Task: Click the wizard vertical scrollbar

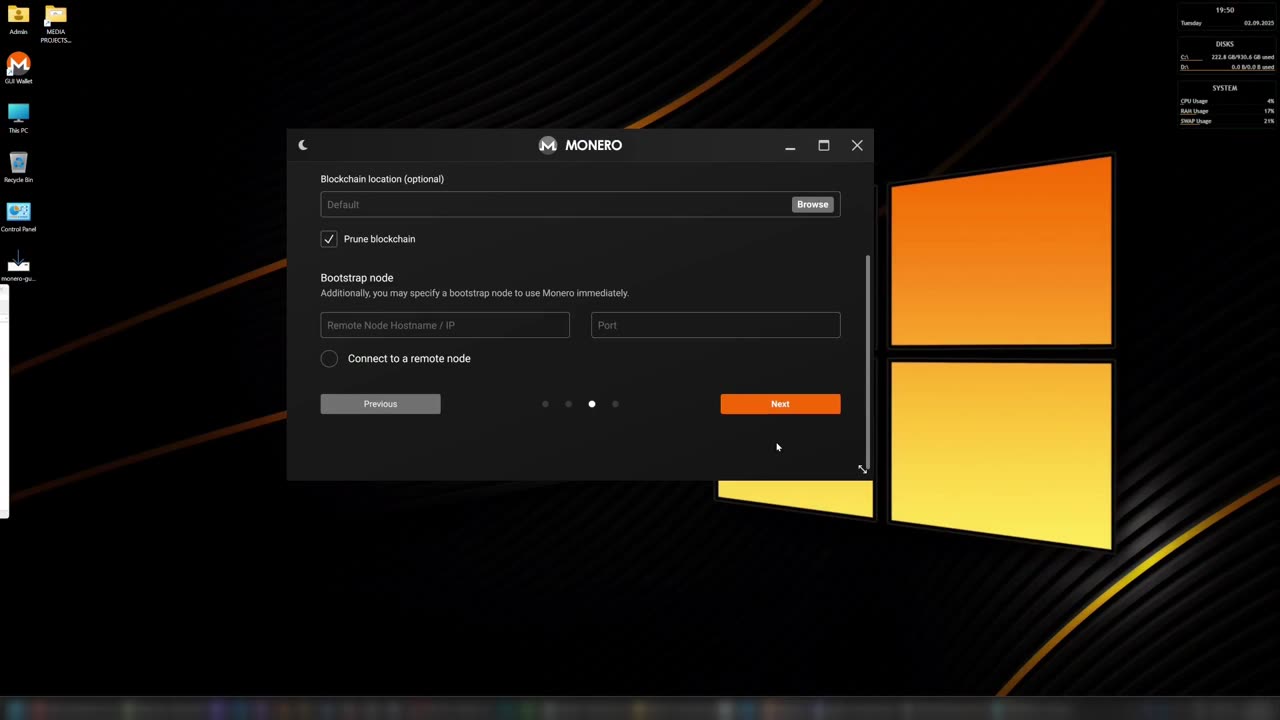Action: tap(867, 362)
